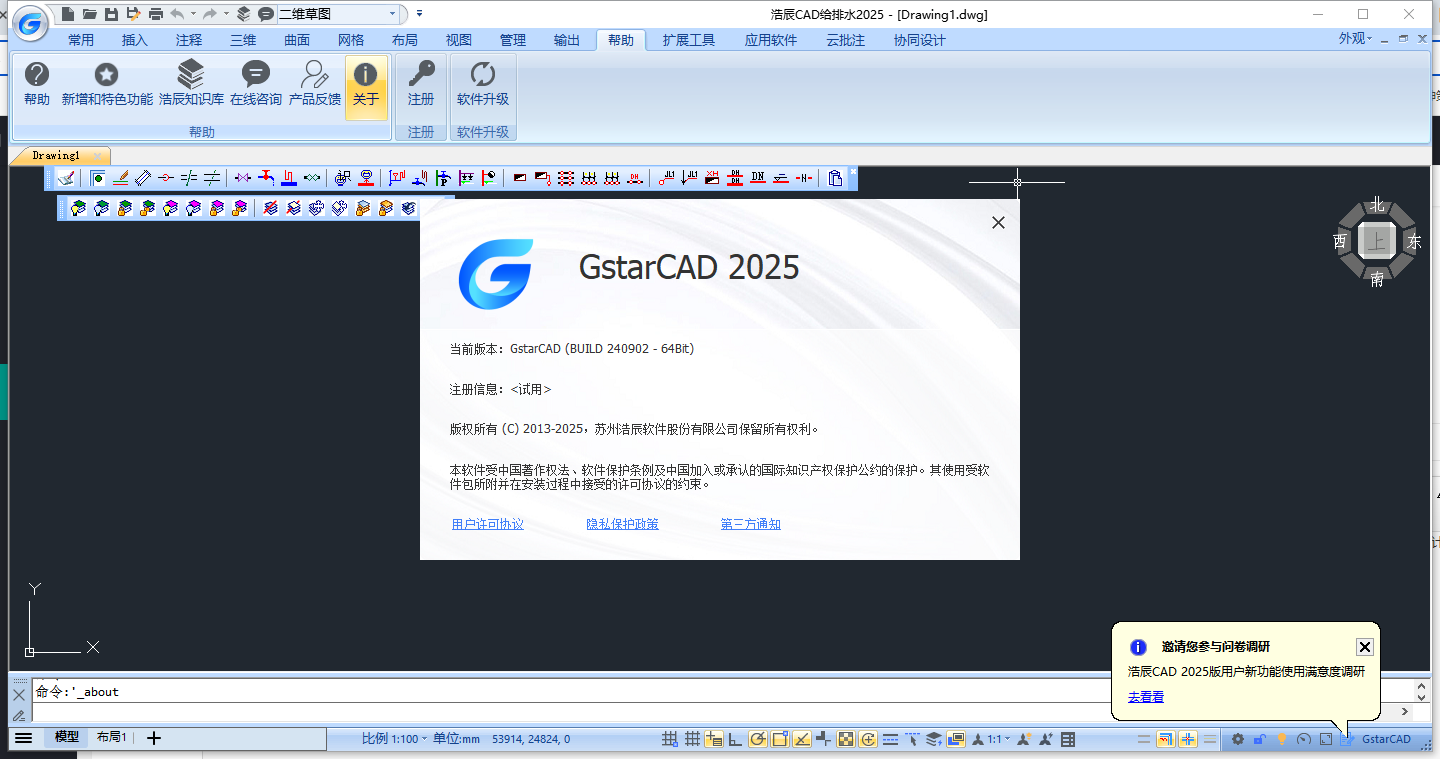
Task: Open 产品反馈 product feedback icon
Action: (x=315, y=84)
